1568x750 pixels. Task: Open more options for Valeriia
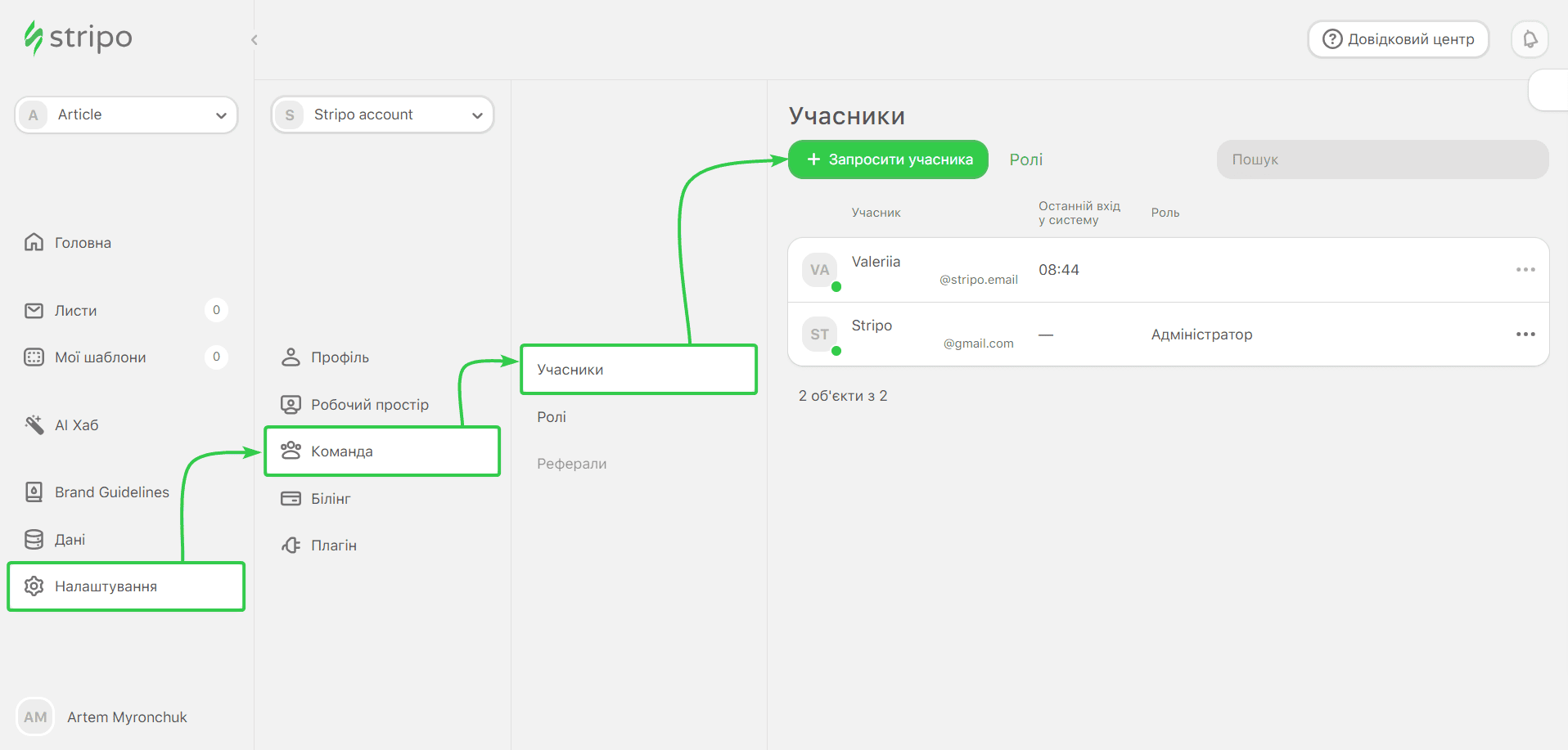coord(1525,270)
